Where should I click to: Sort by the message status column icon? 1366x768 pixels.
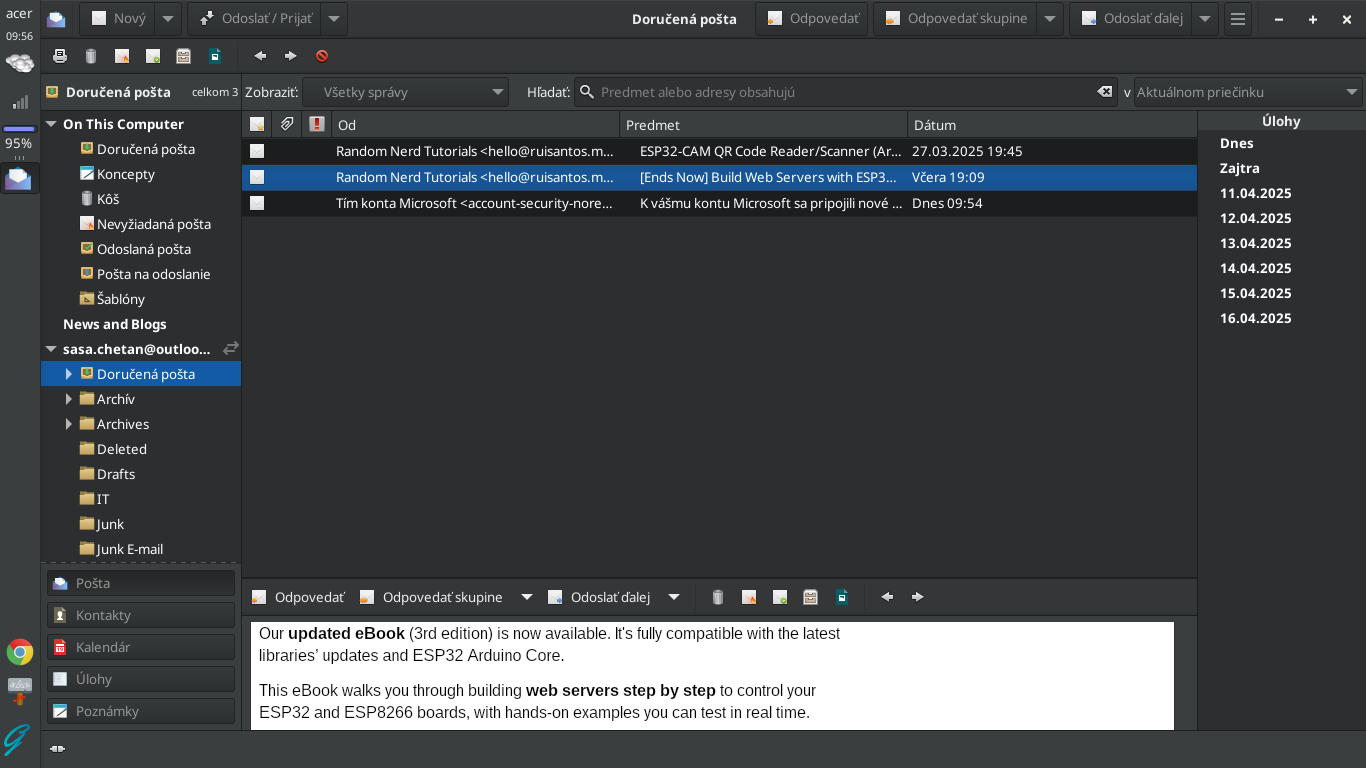pyautogui.click(x=257, y=125)
